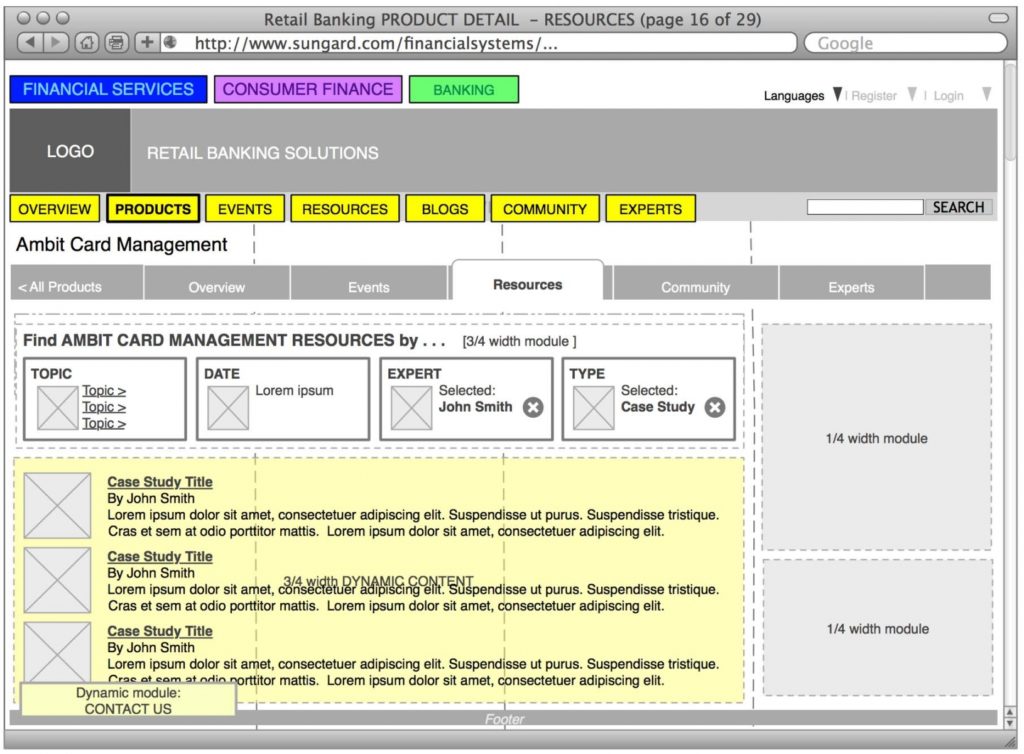Click the first case study image placeholder

pyautogui.click(x=57, y=504)
